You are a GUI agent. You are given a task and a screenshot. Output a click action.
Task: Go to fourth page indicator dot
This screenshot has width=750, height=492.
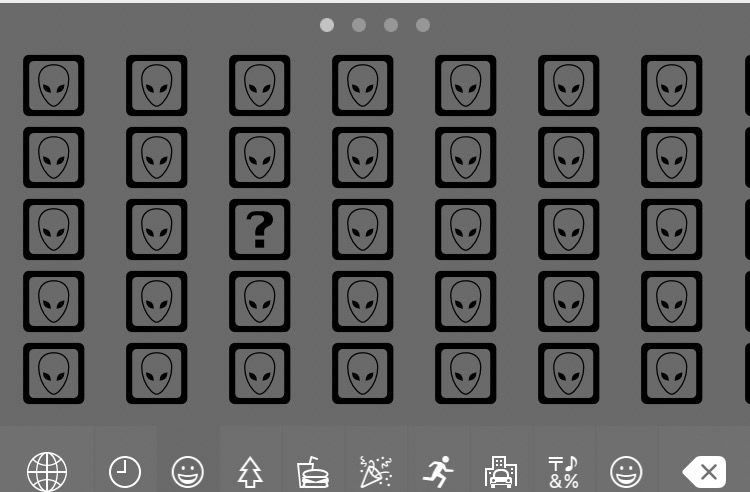(x=423, y=25)
